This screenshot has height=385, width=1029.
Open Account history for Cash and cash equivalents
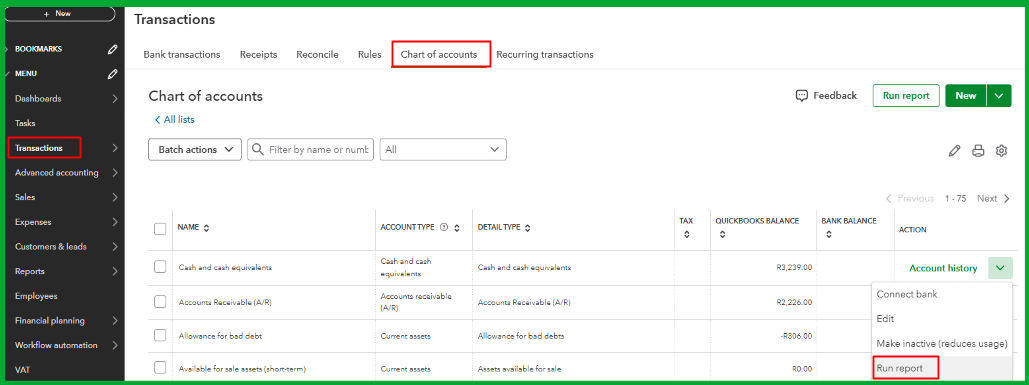pos(943,268)
